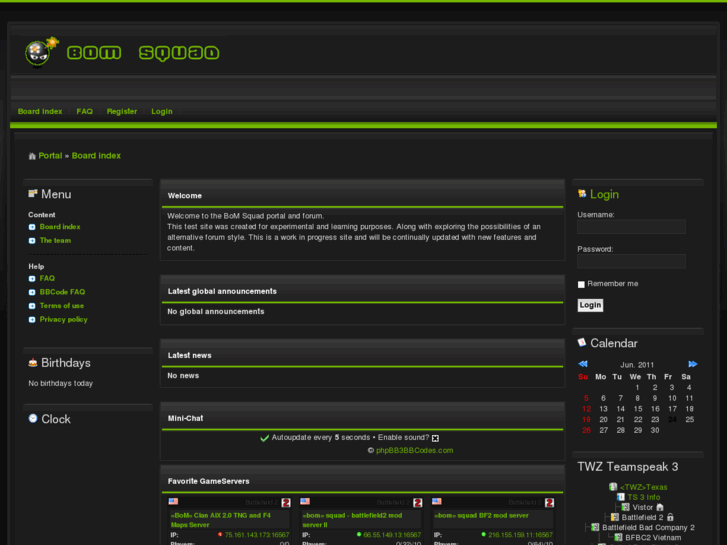Open BBCode FAQ in Help menu
Viewport: 727px width, 545px height.
(x=62, y=292)
